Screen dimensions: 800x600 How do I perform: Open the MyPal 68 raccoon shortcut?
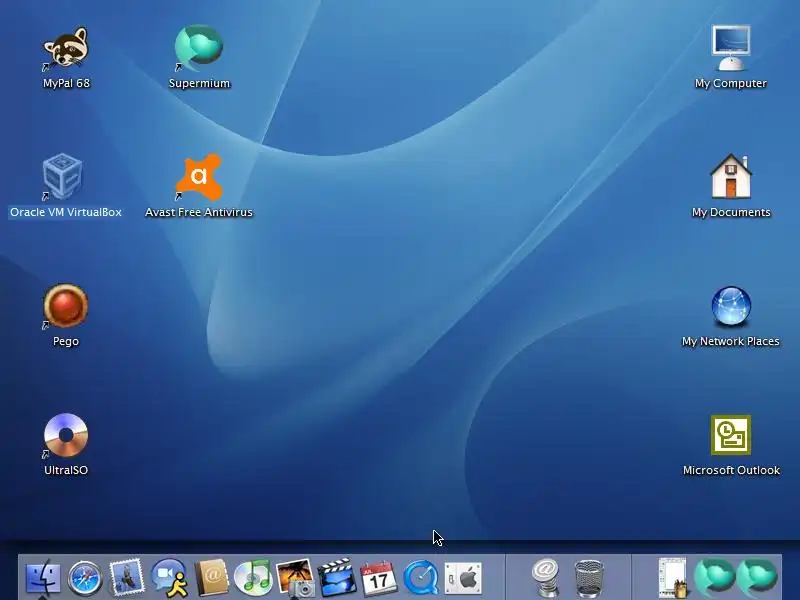coord(66,48)
